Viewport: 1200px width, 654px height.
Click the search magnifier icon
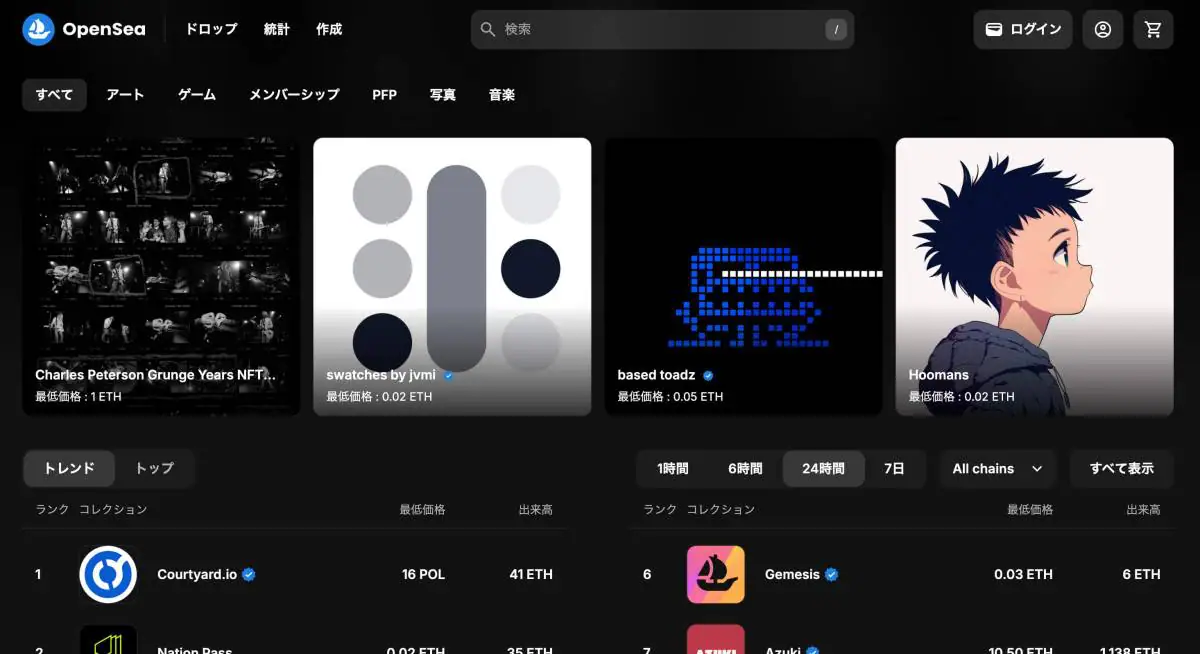click(488, 30)
